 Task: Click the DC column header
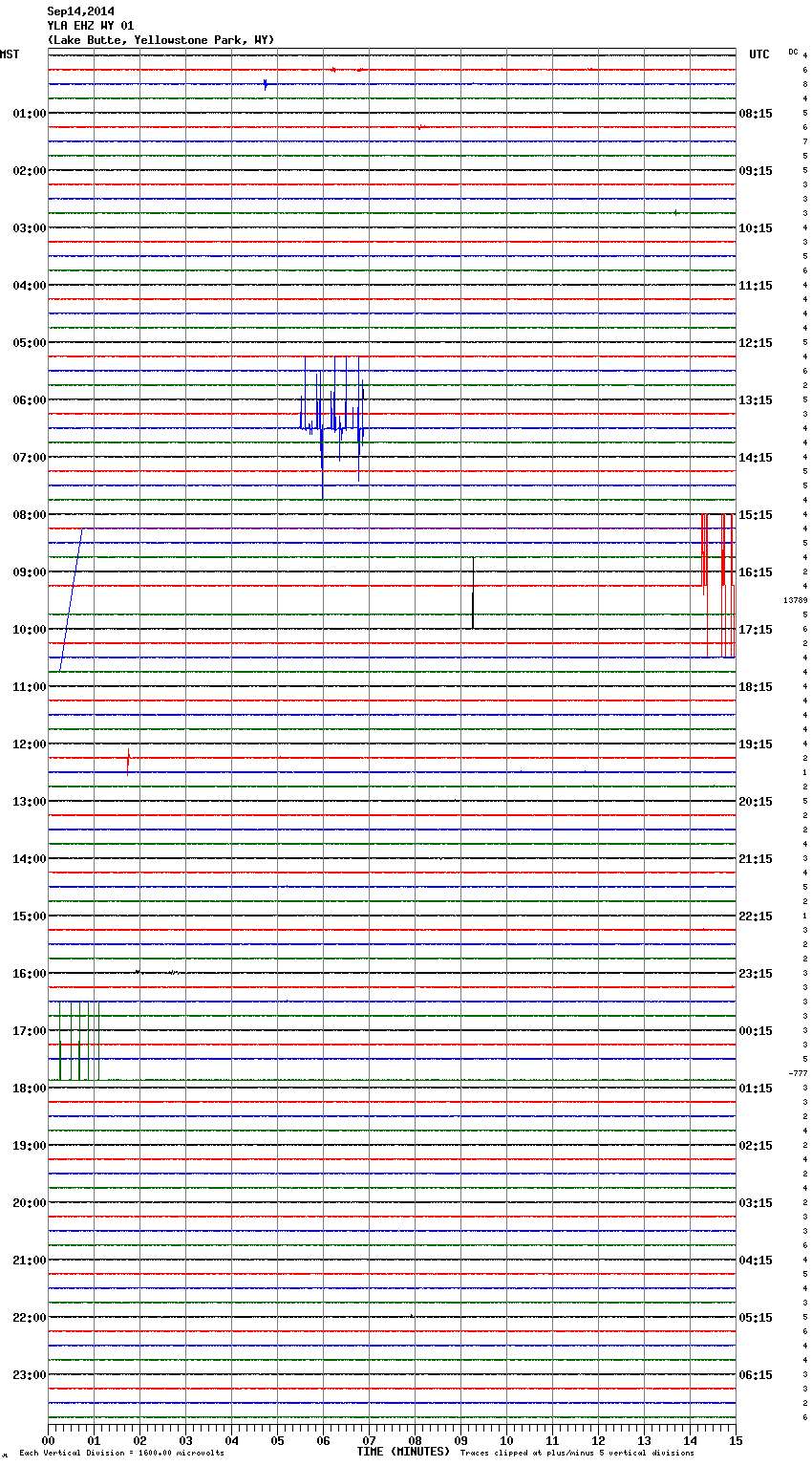pos(793,52)
